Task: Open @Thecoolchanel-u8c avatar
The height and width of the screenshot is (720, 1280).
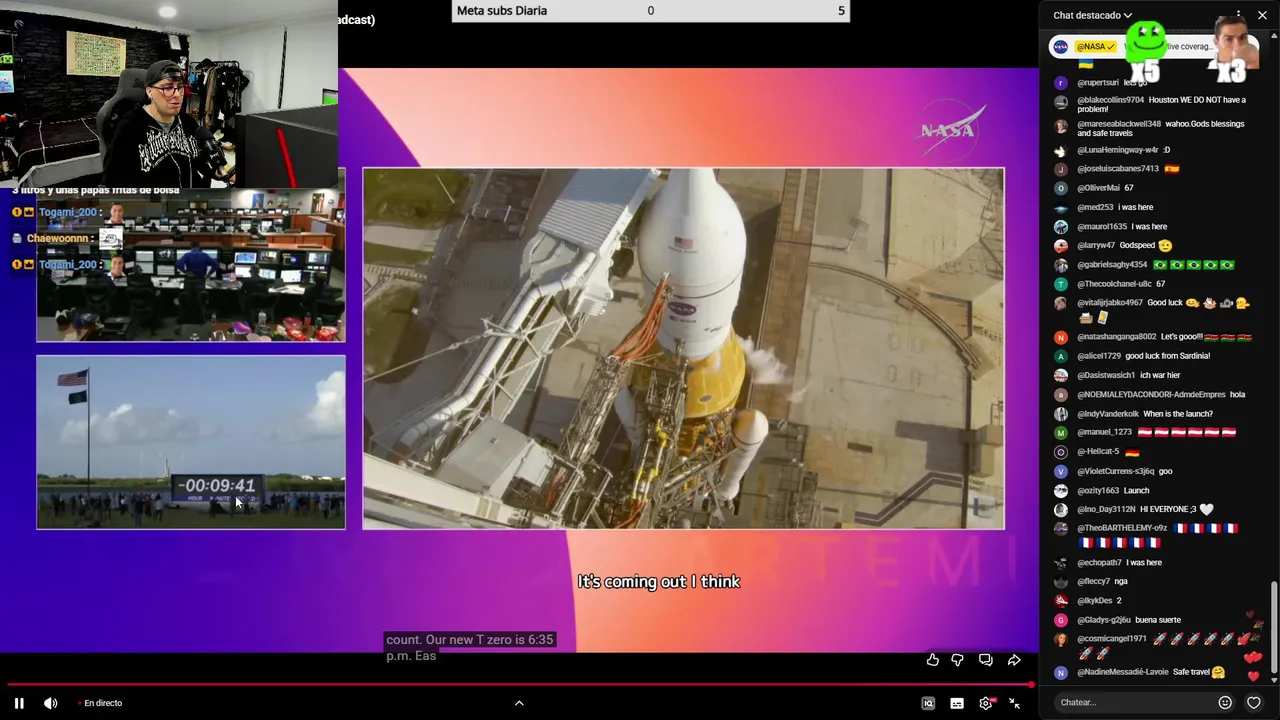Action: click(1061, 284)
